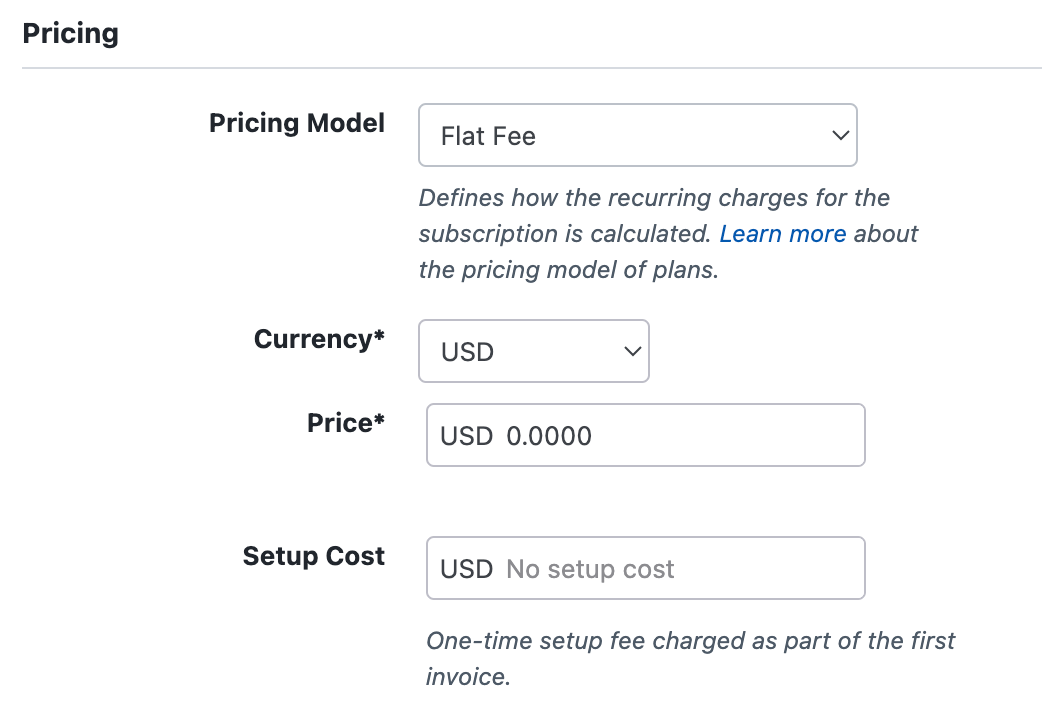The width and height of the screenshot is (1042, 714).
Task: Click the chevron arrow beside Flat Fee
Action: (840, 135)
